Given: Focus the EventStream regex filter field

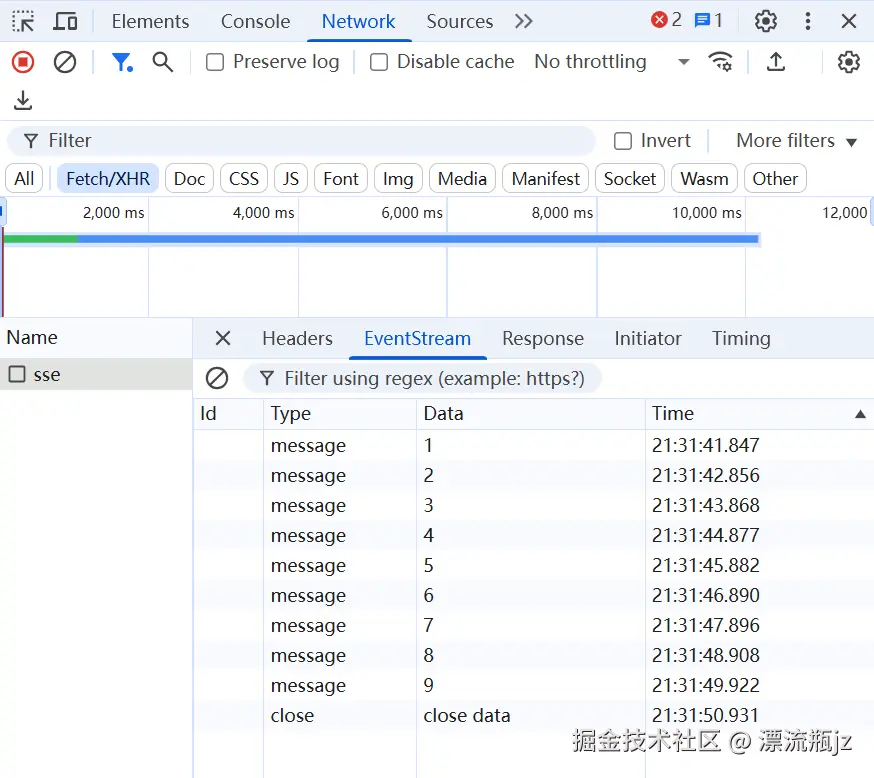Looking at the screenshot, I should pos(423,378).
